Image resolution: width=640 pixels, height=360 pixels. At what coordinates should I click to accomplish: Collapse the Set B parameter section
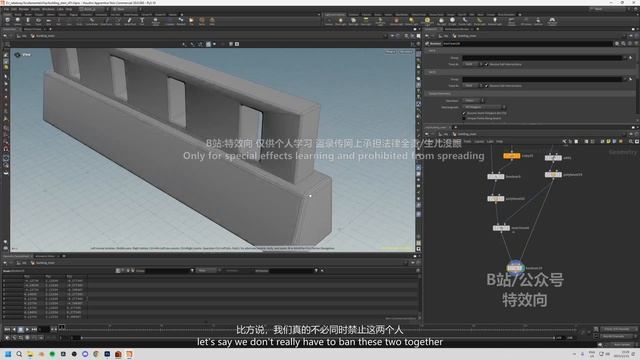click(432, 72)
